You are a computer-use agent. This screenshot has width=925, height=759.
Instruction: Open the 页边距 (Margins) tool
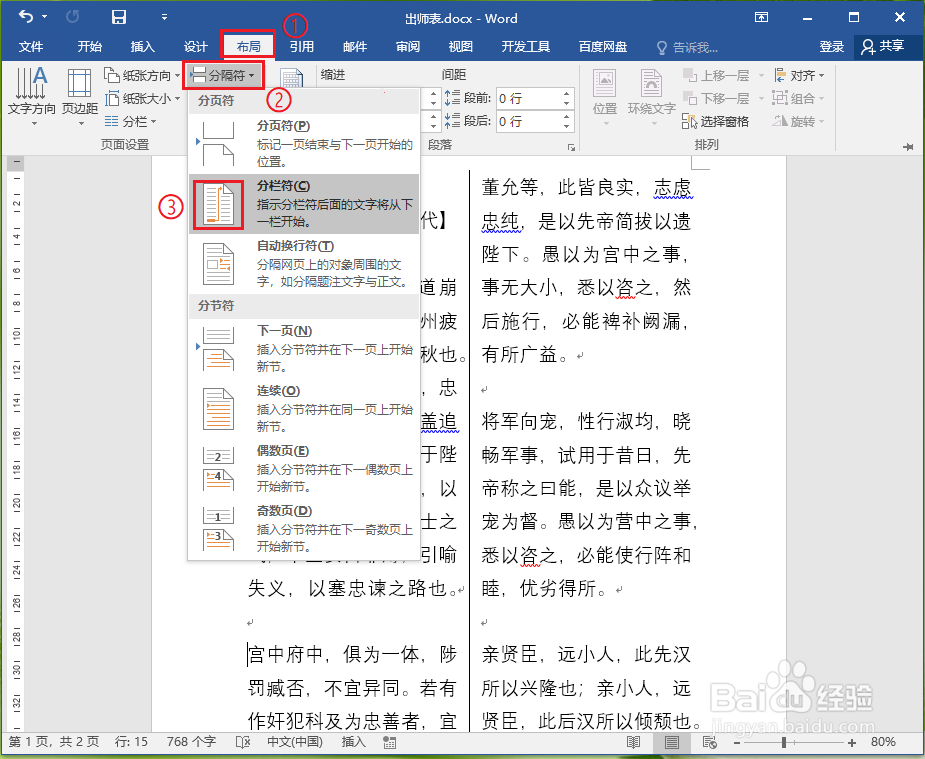(79, 95)
